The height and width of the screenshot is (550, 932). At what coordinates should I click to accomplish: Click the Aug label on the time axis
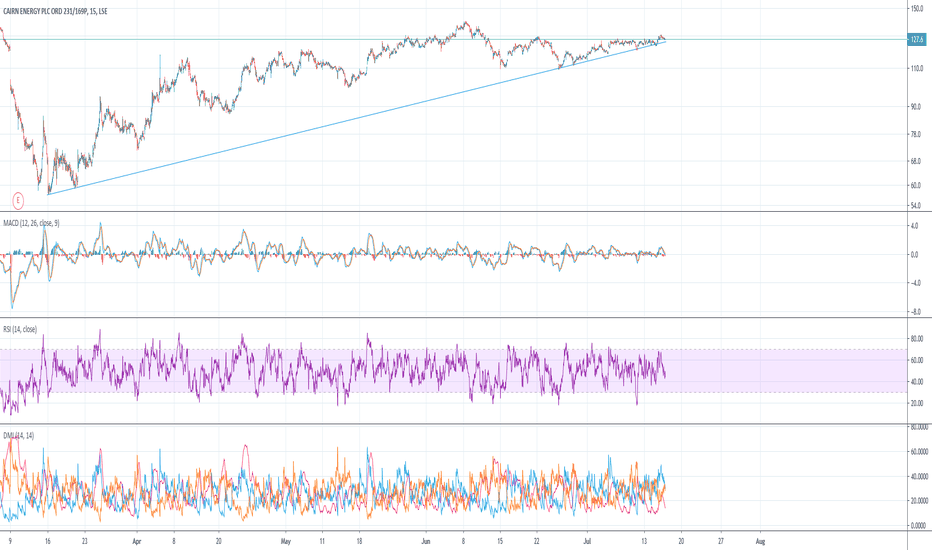pos(760,542)
